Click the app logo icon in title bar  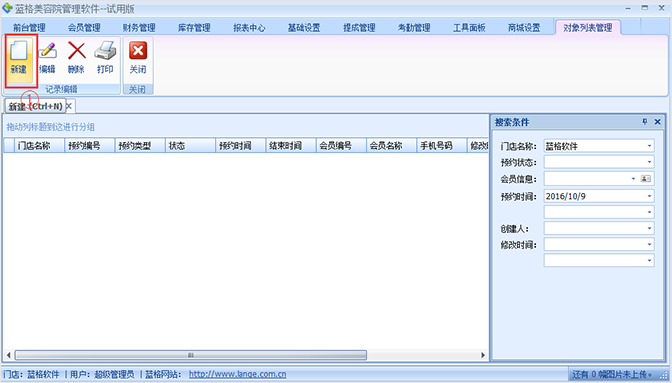tap(7, 8)
